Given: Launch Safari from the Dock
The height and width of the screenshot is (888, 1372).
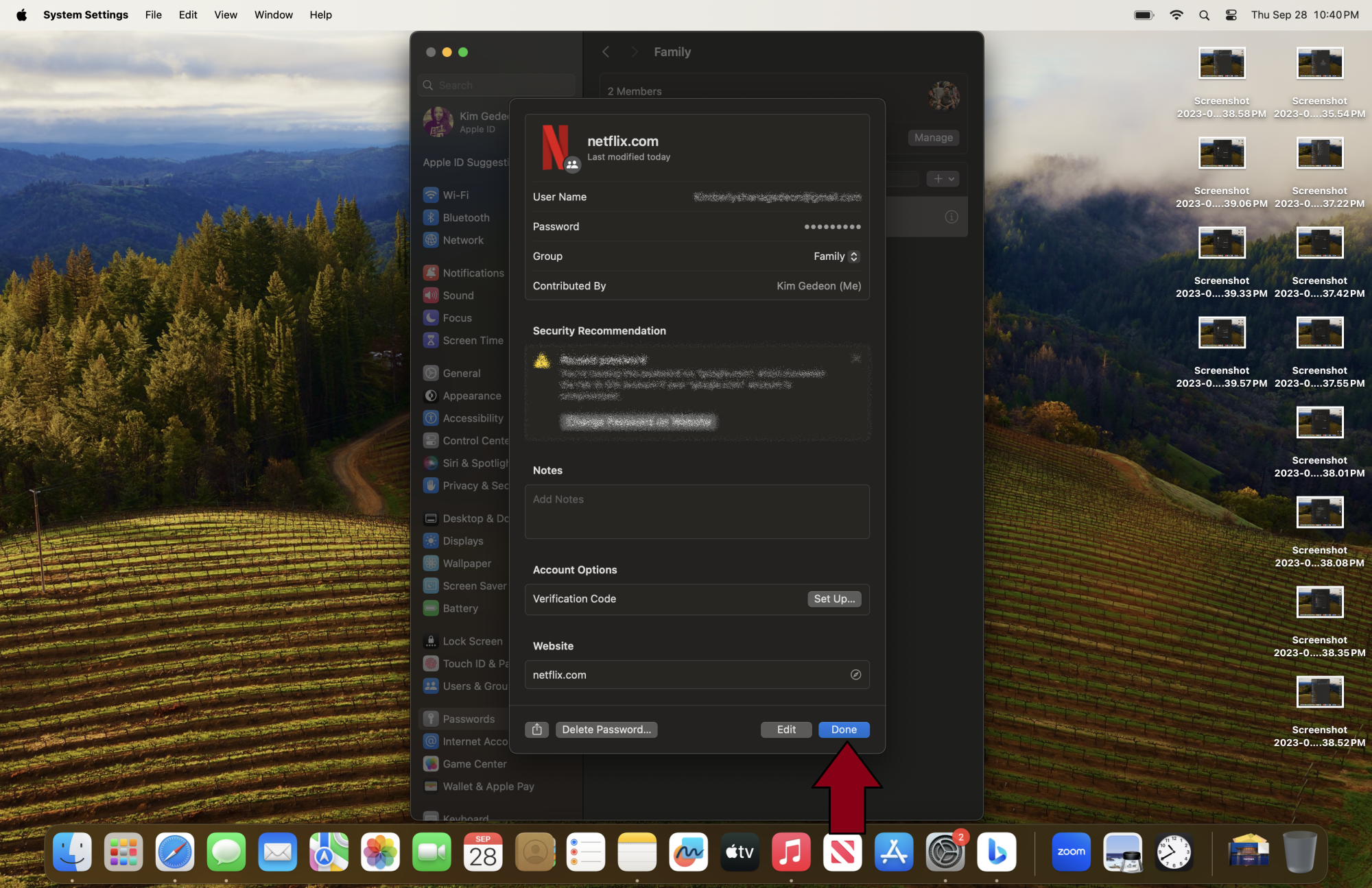Looking at the screenshot, I should pyautogui.click(x=174, y=852).
